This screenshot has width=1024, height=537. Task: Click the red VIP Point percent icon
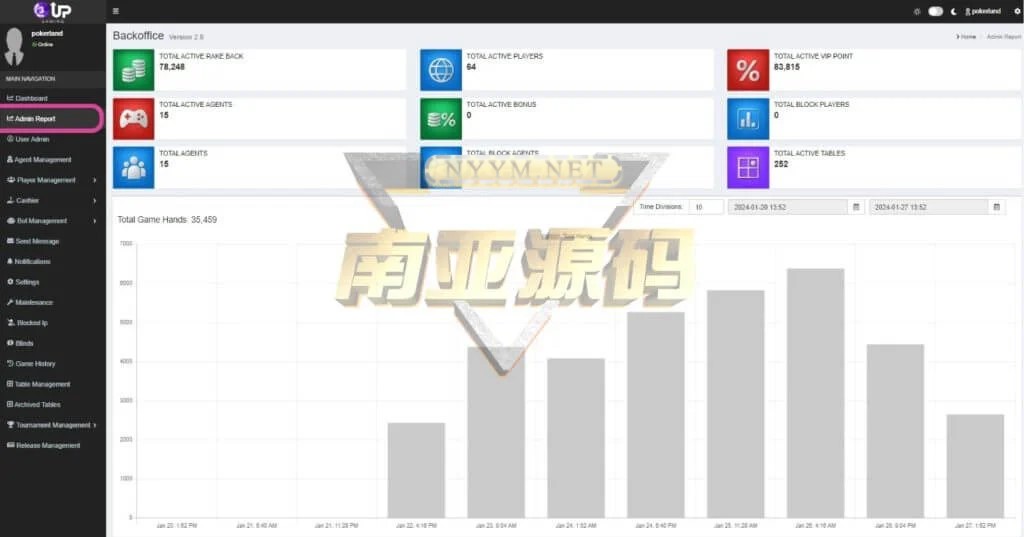tap(747, 70)
